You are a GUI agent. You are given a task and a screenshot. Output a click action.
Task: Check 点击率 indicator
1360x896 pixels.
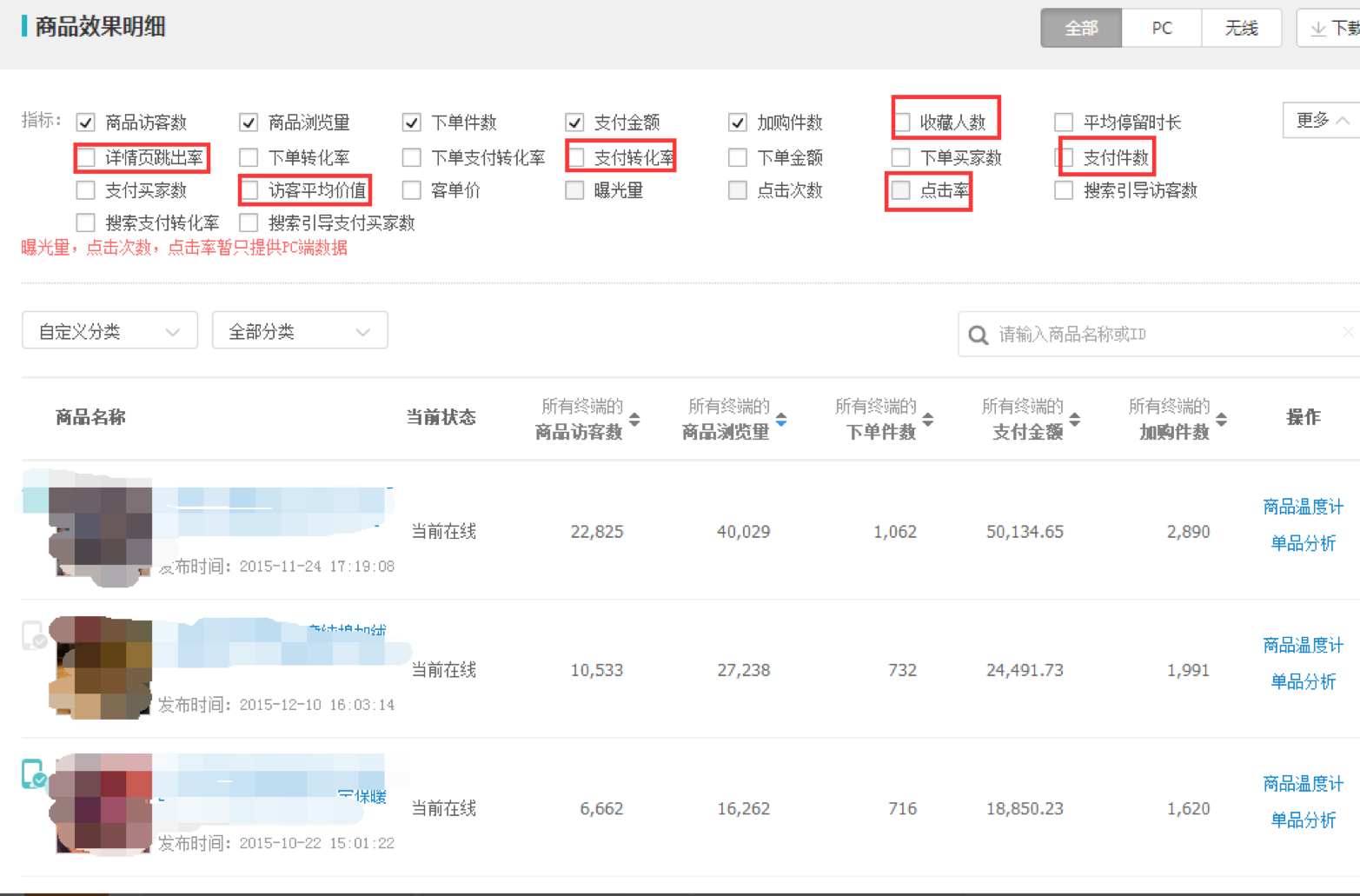(x=901, y=190)
